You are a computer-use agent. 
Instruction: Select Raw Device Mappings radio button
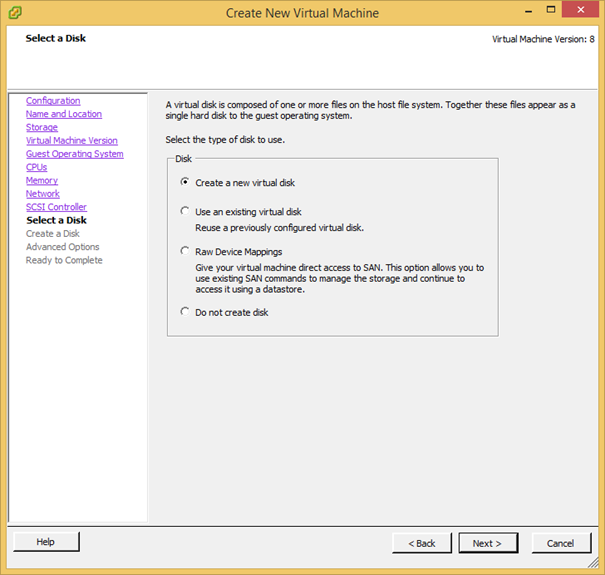pyautogui.click(x=185, y=251)
